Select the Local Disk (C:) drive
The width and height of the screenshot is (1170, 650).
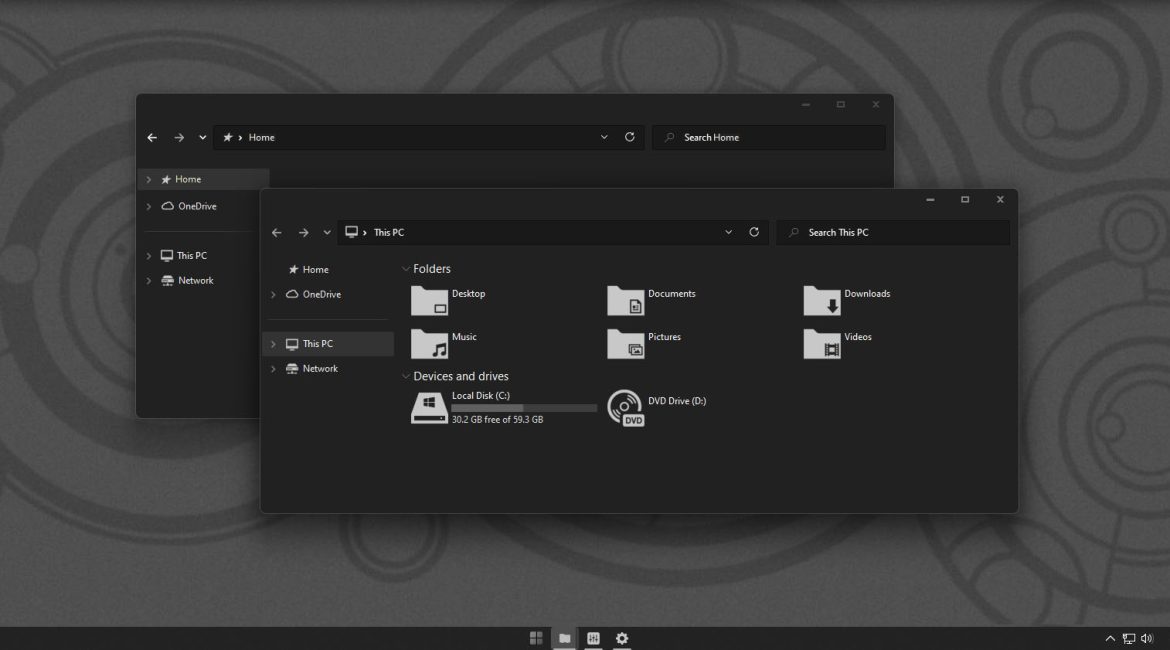(x=430, y=407)
